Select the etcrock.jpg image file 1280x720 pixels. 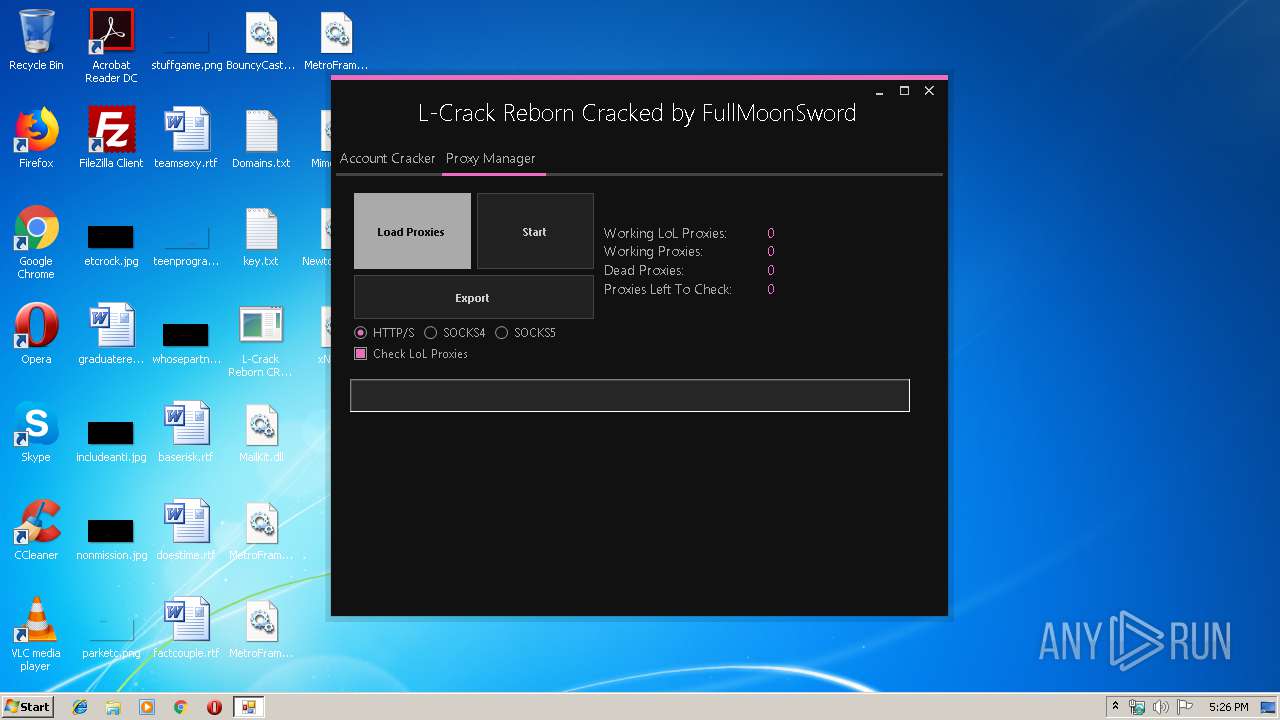pos(111,243)
